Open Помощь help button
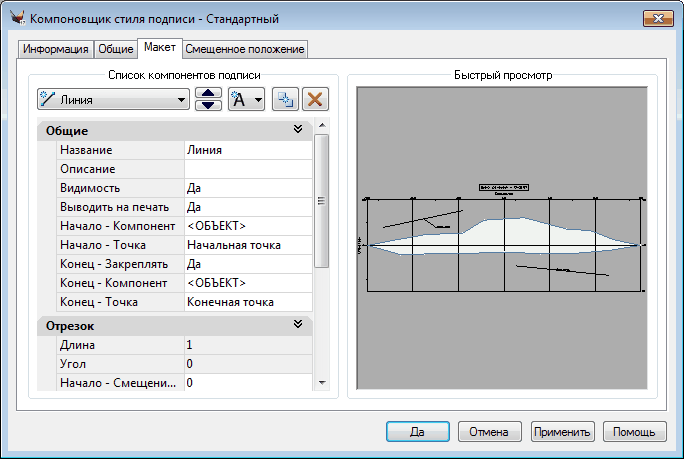 pos(634,432)
